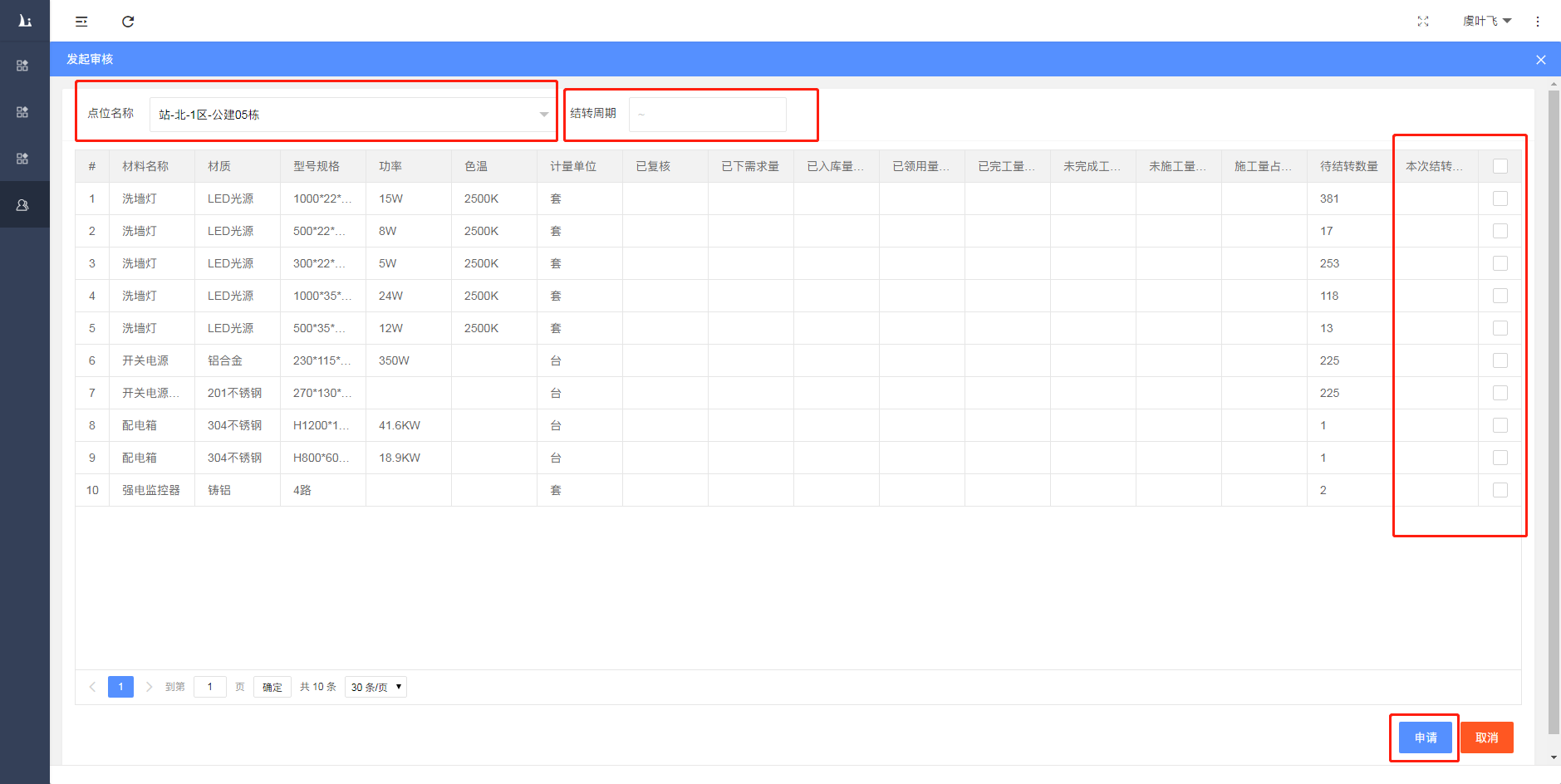Go to the previous page arrow
1561x784 pixels.
point(92,687)
